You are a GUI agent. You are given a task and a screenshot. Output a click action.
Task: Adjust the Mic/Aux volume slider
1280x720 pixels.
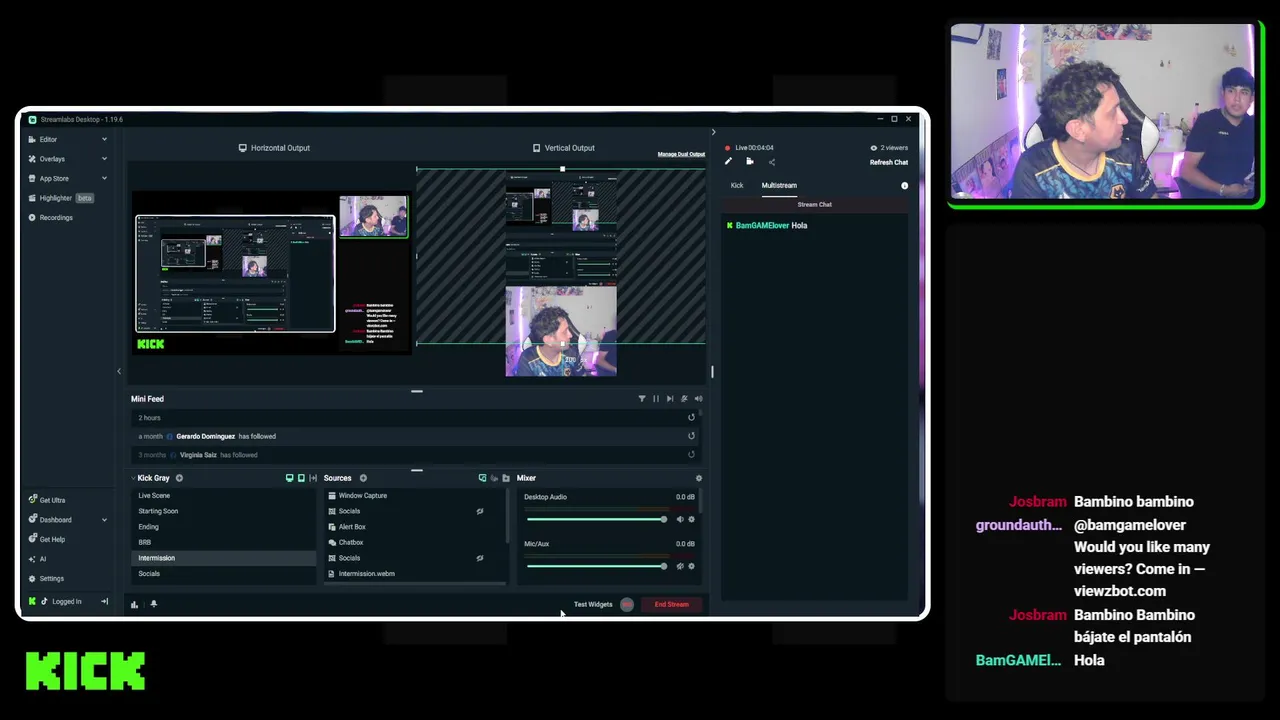pos(597,566)
